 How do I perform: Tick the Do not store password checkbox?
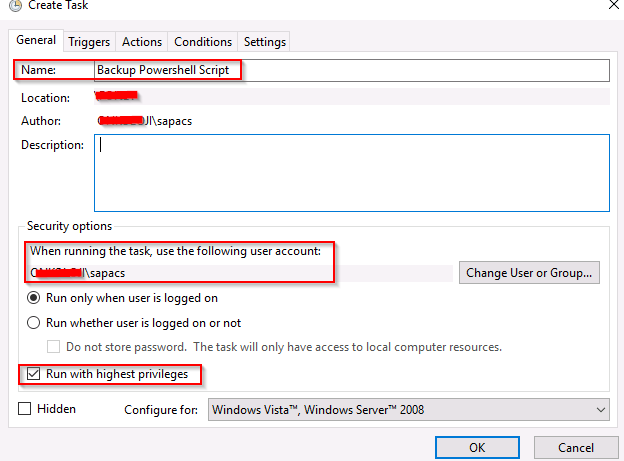click(53, 347)
